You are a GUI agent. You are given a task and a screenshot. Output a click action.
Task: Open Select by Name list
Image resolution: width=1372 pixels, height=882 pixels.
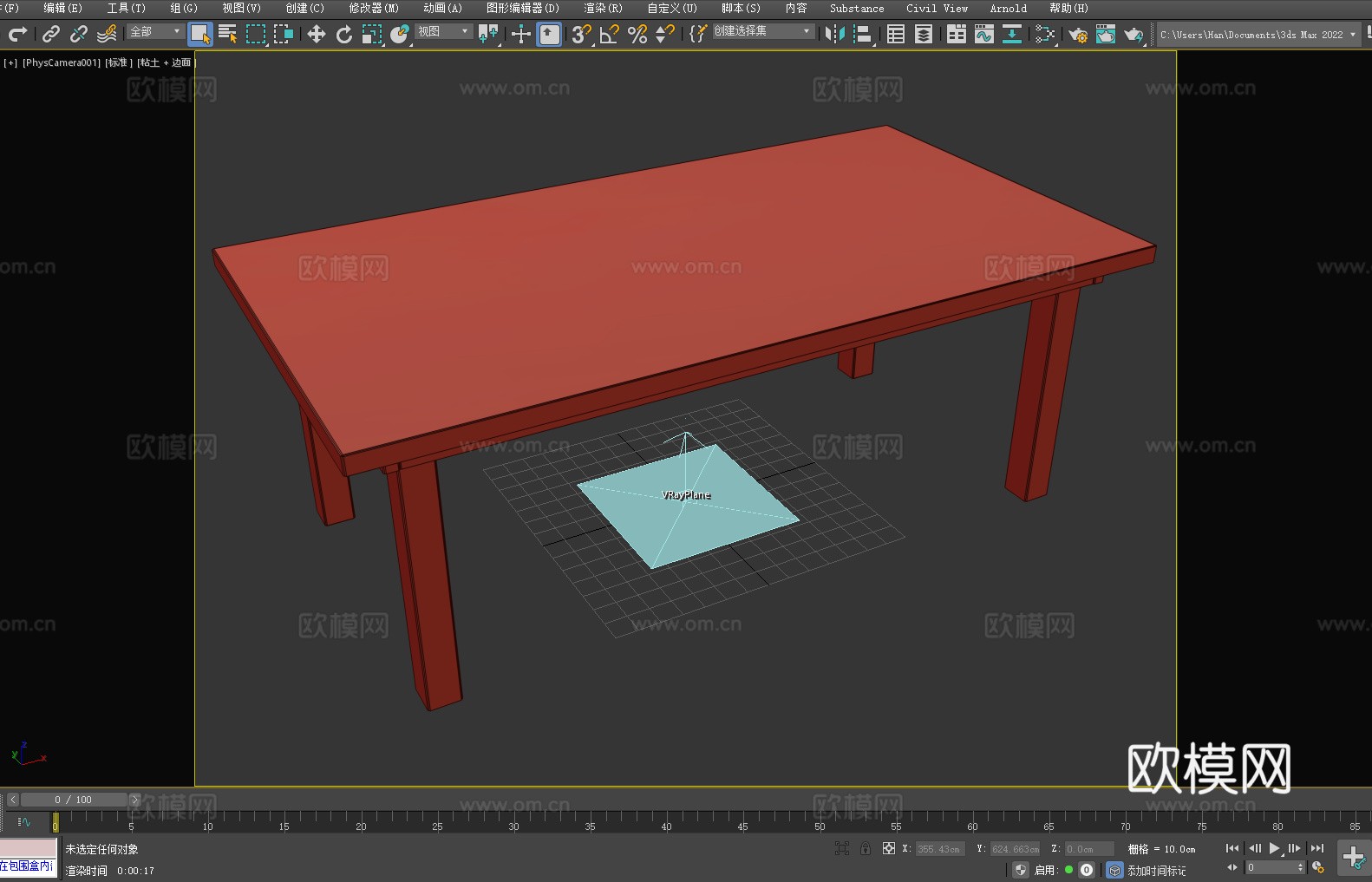point(228,34)
